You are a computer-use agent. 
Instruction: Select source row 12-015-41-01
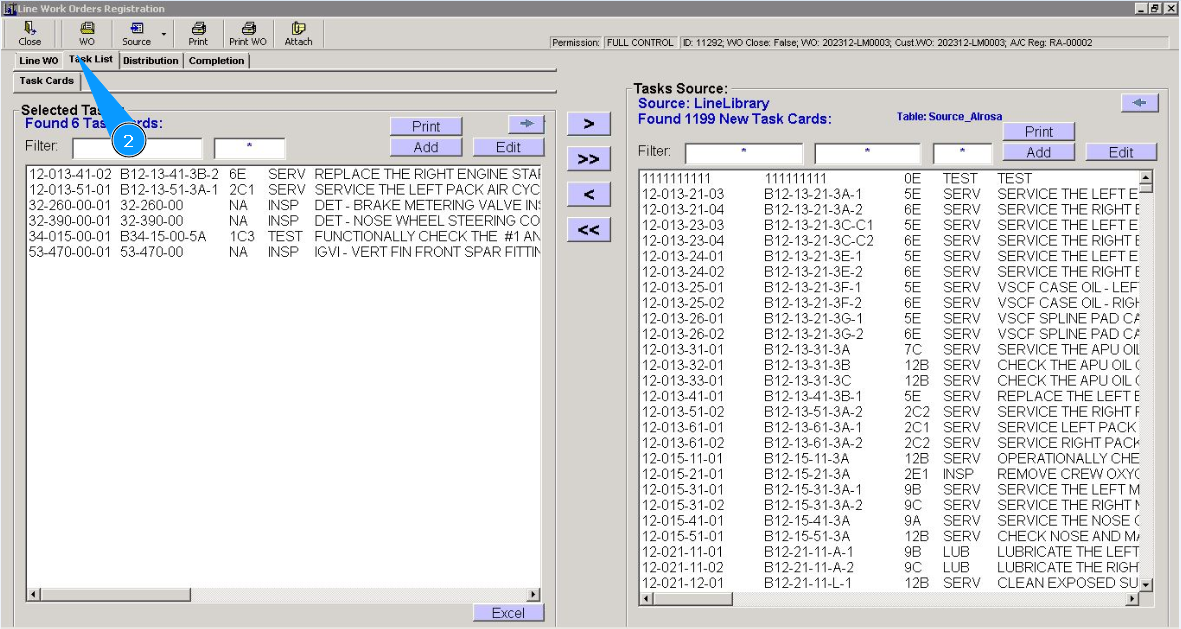click(x=890, y=521)
